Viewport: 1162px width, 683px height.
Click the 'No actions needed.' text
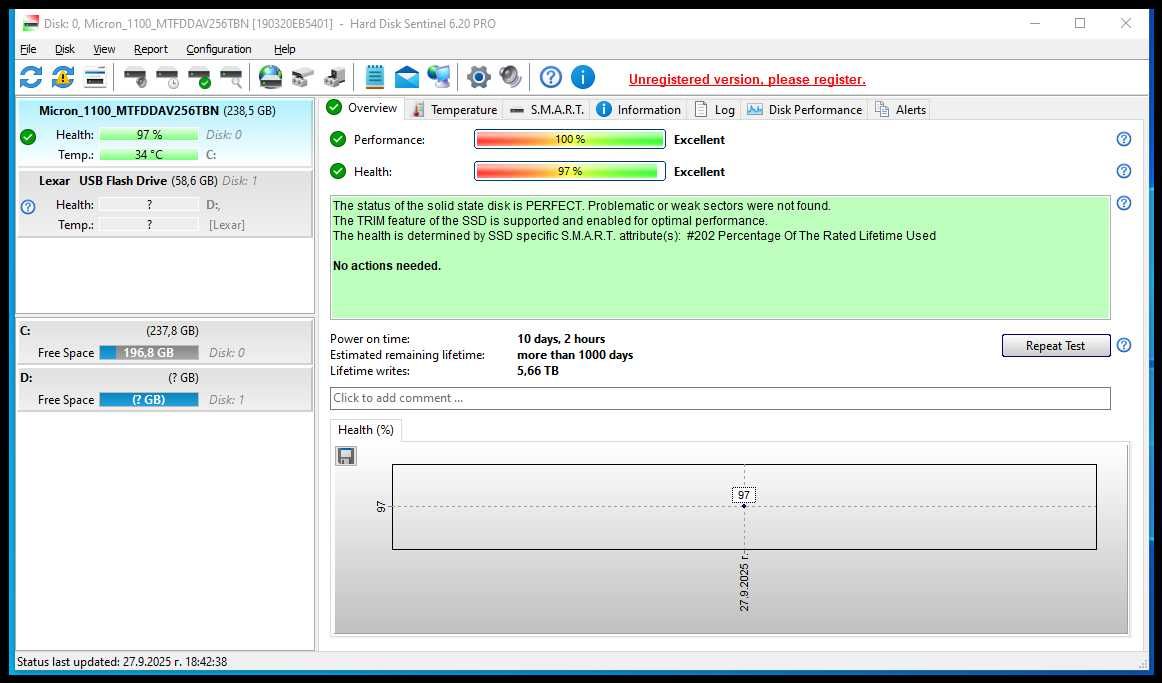(x=387, y=265)
